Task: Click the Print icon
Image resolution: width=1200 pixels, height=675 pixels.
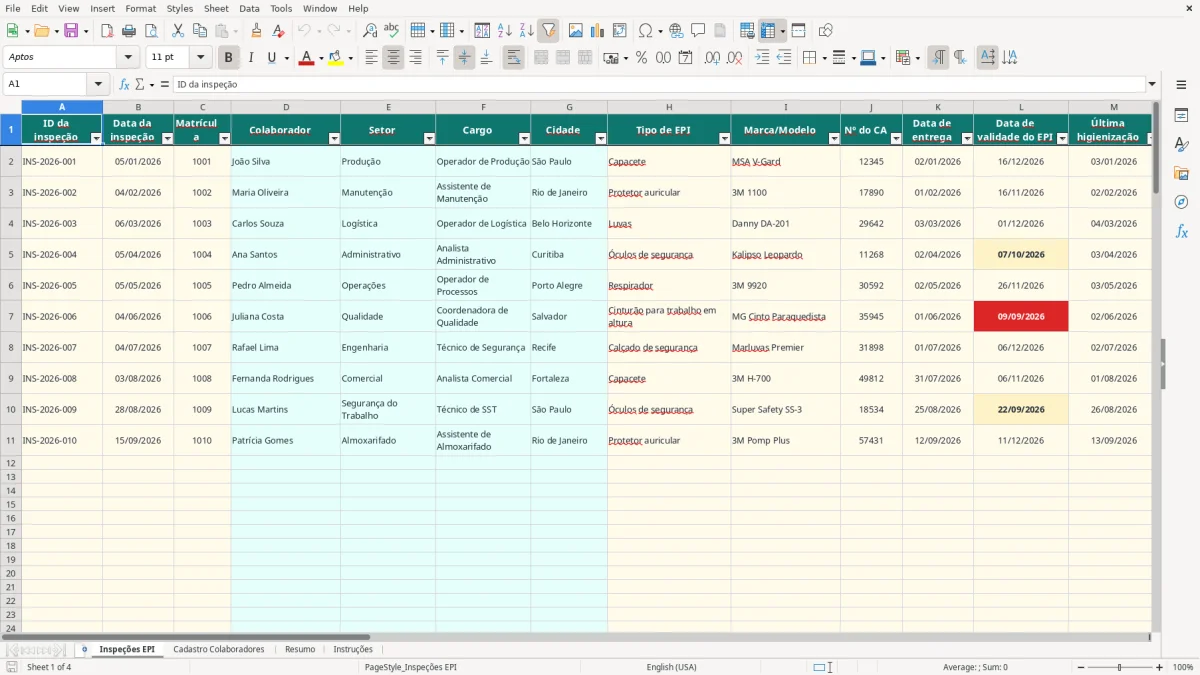Action: (129, 31)
